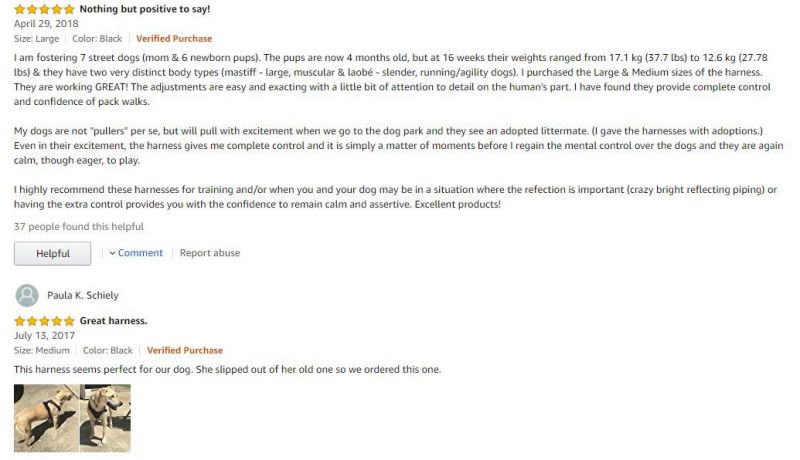Click the Report abuse link
800x460 pixels.
pyautogui.click(x=210, y=253)
